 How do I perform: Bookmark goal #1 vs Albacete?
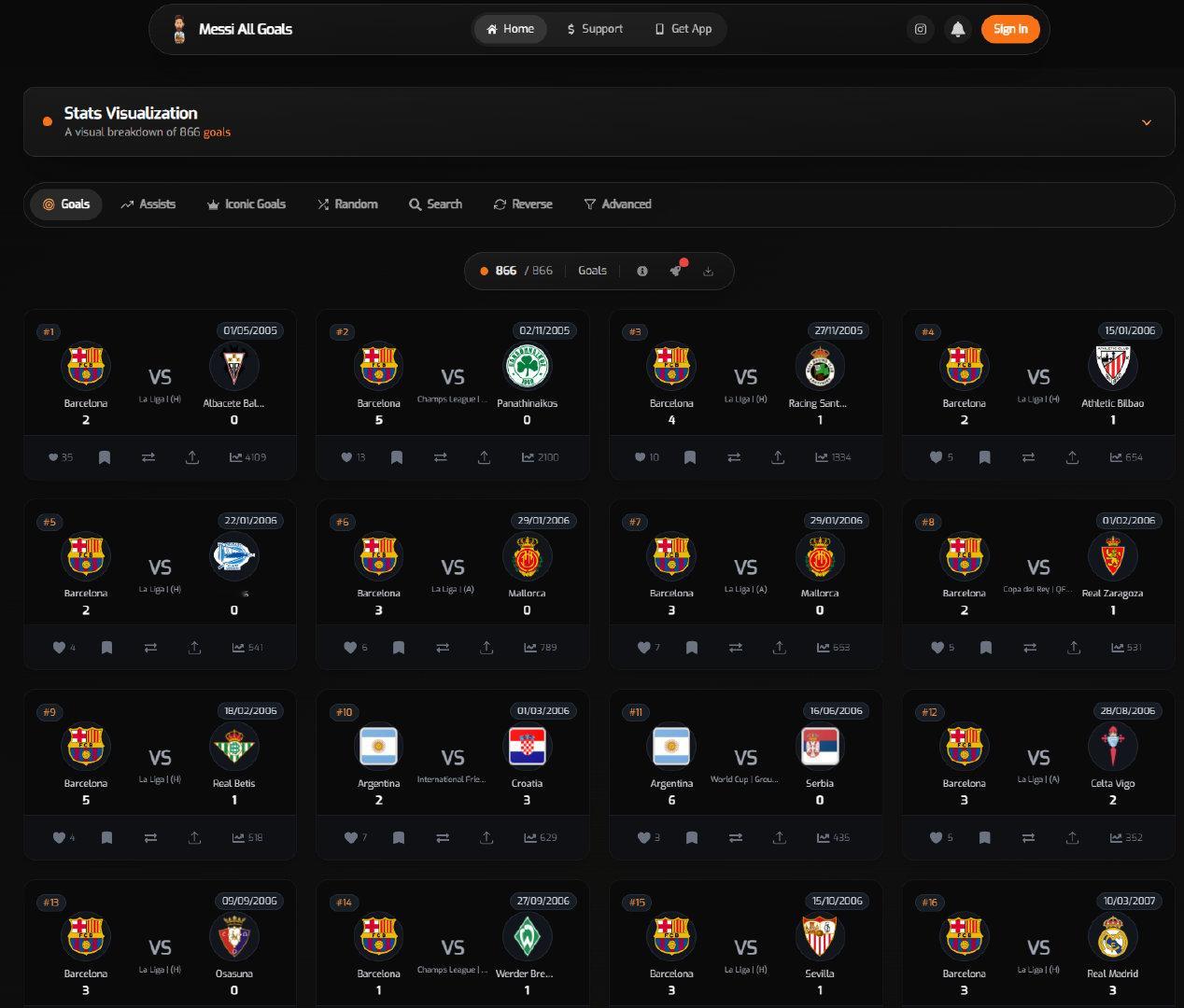click(105, 457)
